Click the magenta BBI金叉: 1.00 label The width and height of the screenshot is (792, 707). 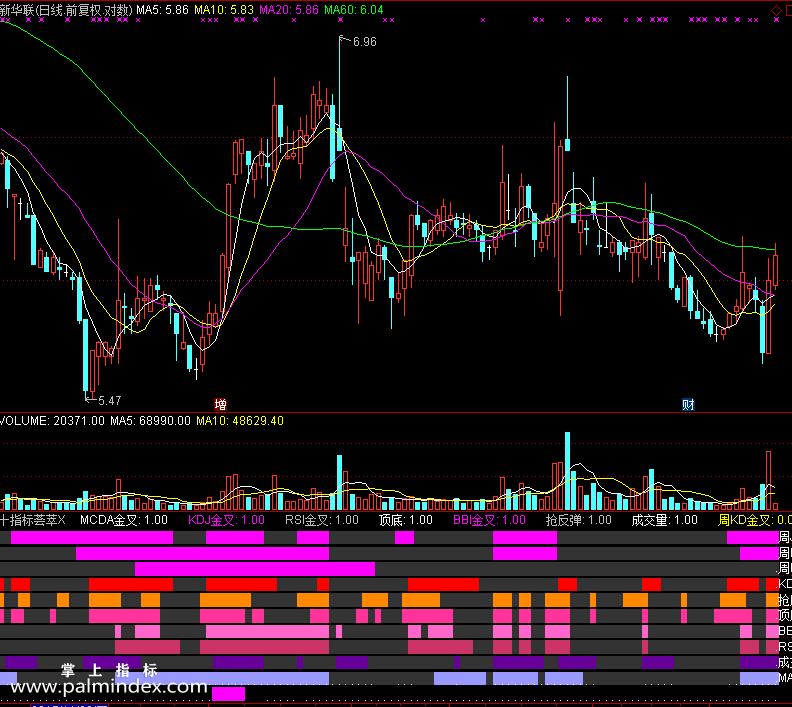[x=489, y=520]
